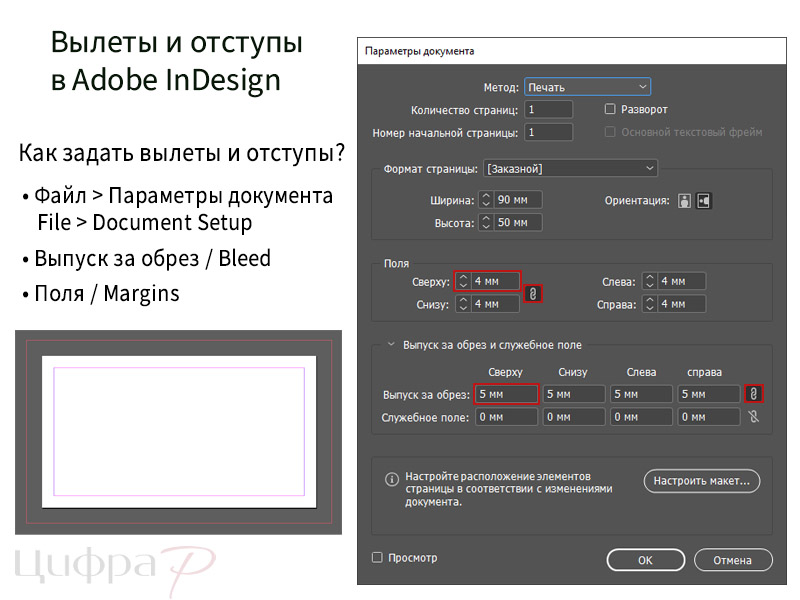Enable the Разворот checkbox
This screenshot has height=600, width=800.
point(610,109)
